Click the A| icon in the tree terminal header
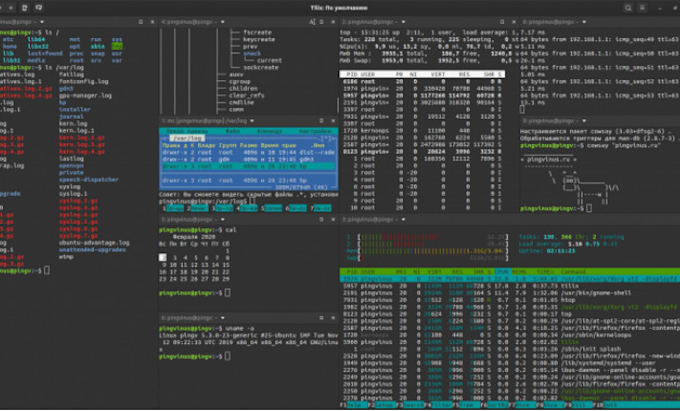This screenshot has width=680, height=411. [312, 22]
